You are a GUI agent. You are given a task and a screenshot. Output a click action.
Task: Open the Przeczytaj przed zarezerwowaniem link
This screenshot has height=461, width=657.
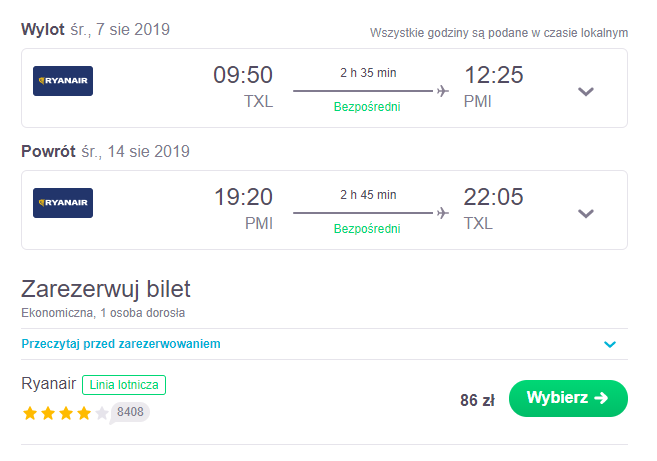[121, 344]
